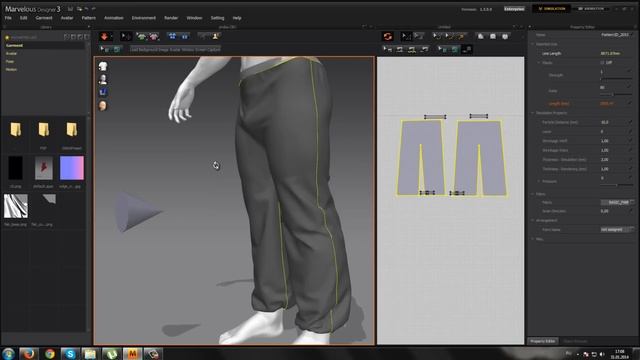Screen dimensions: 640x360
Task: Open Firefox from the taskbar
Action: point(29,353)
